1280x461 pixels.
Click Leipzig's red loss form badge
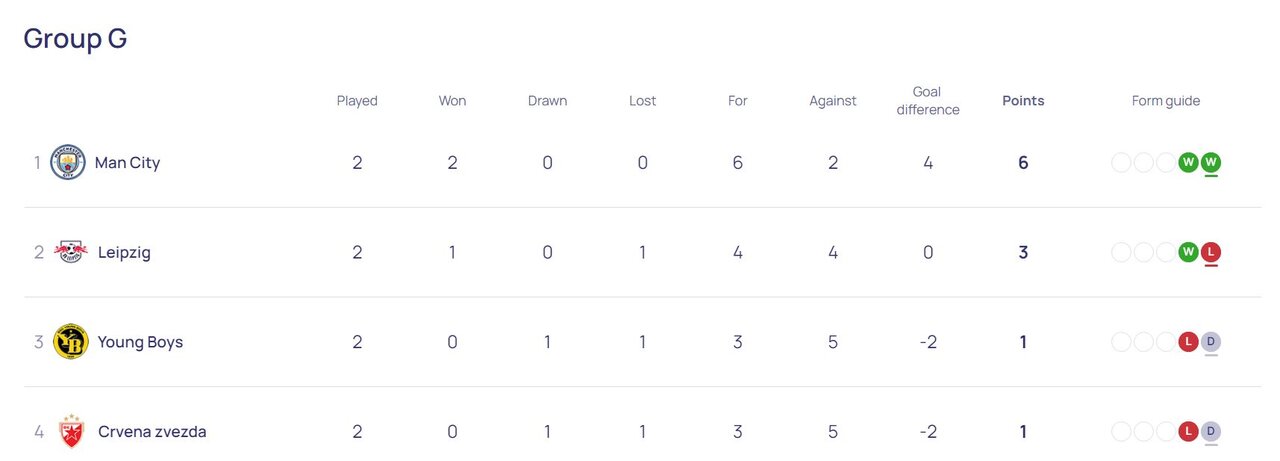[1211, 252]
